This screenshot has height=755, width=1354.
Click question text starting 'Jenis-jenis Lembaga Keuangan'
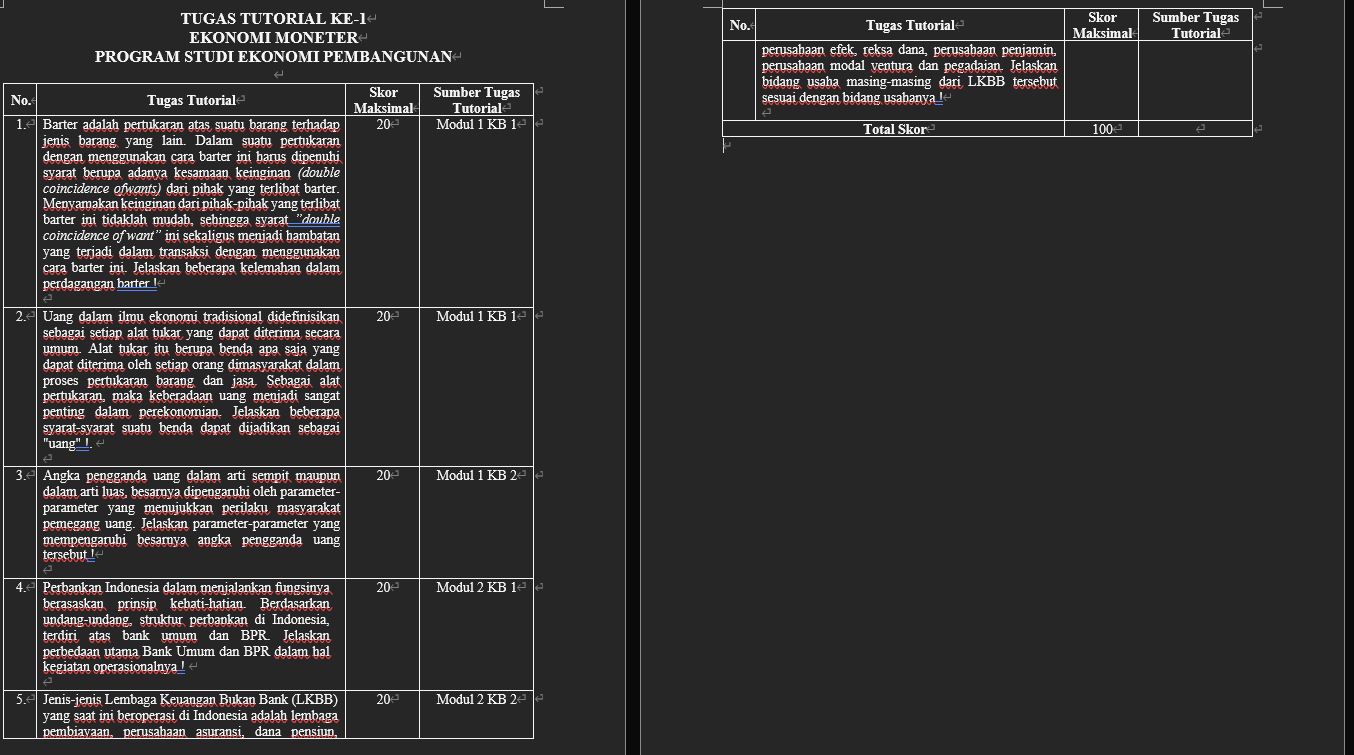point(191,715)
